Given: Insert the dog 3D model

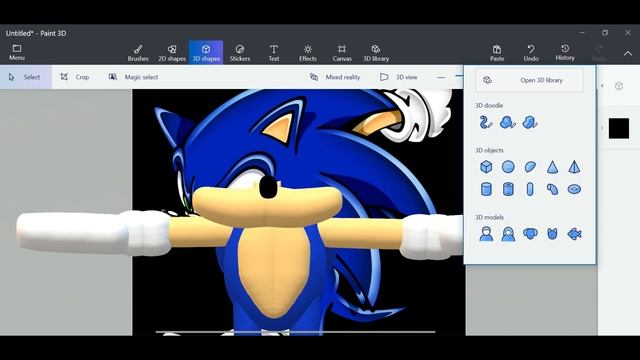Looking at the screenshot, I should (x=530, y=234).
